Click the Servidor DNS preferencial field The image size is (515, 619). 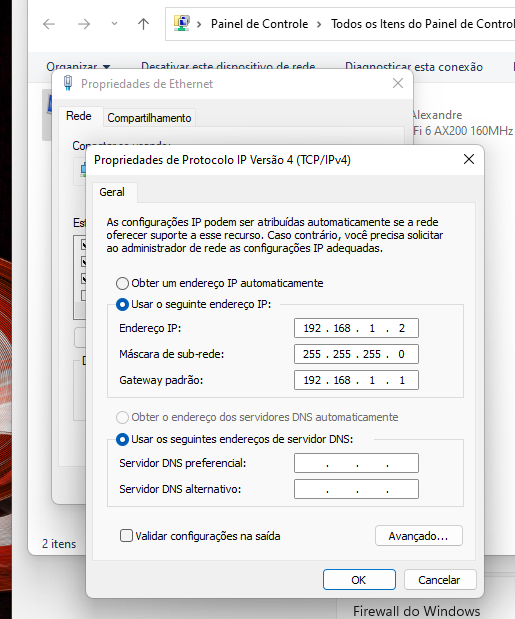click(x=356, y=463)
